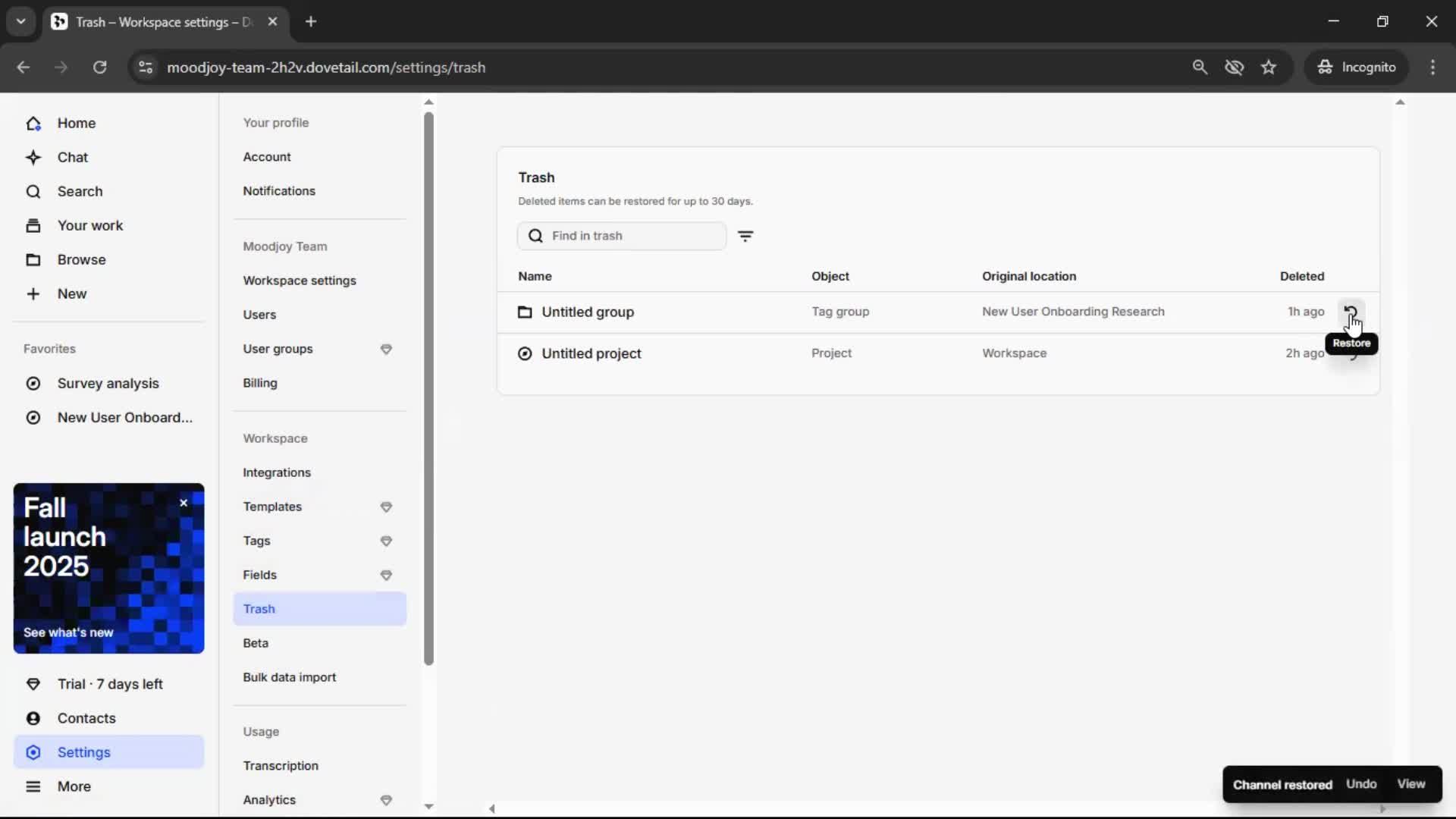Open the trash filter icon
This screenshot has height=819, width=1456.
(745, 236)
